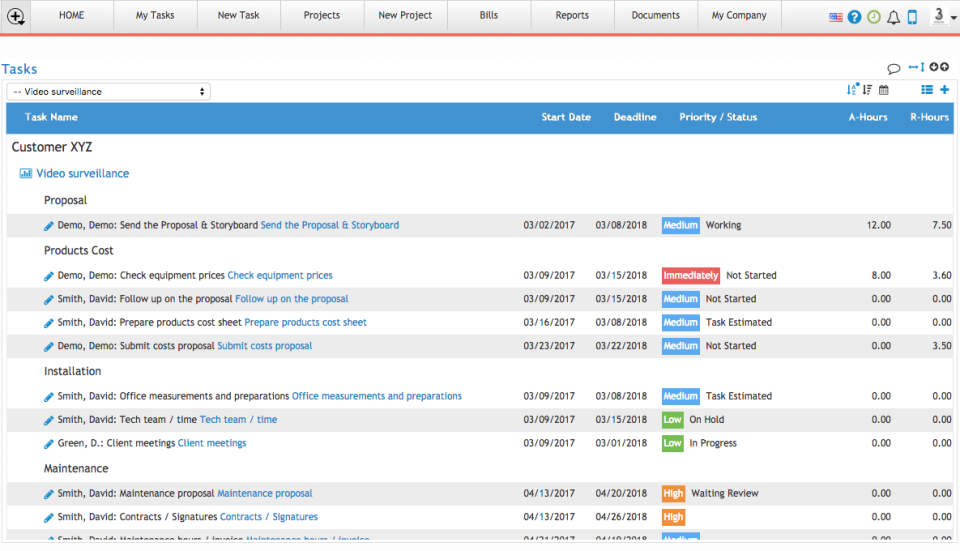The image size is (960, 551).
Task: Click the blue mobile phone icon
Action: pos(912,17)
